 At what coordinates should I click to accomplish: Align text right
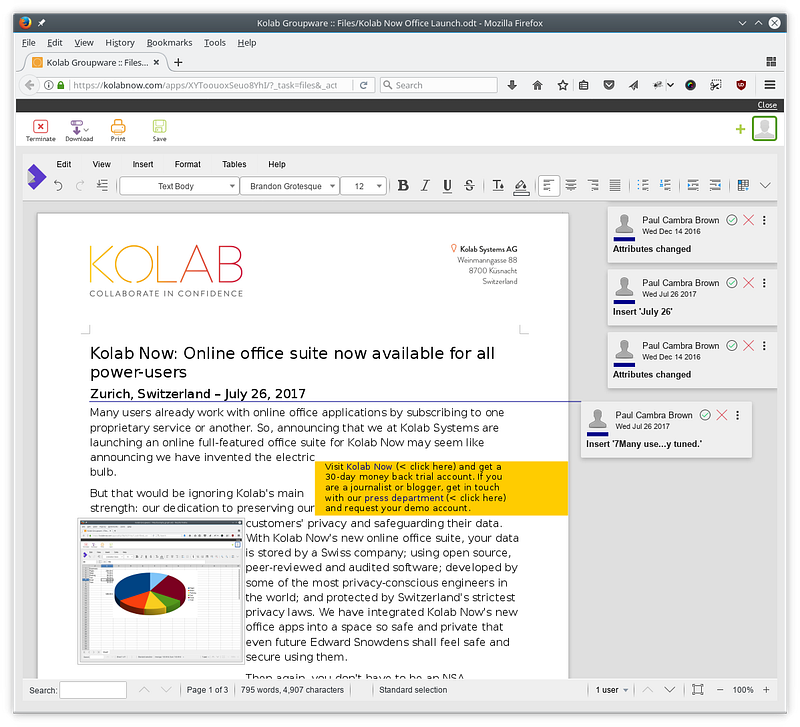[x=593, y=186]
